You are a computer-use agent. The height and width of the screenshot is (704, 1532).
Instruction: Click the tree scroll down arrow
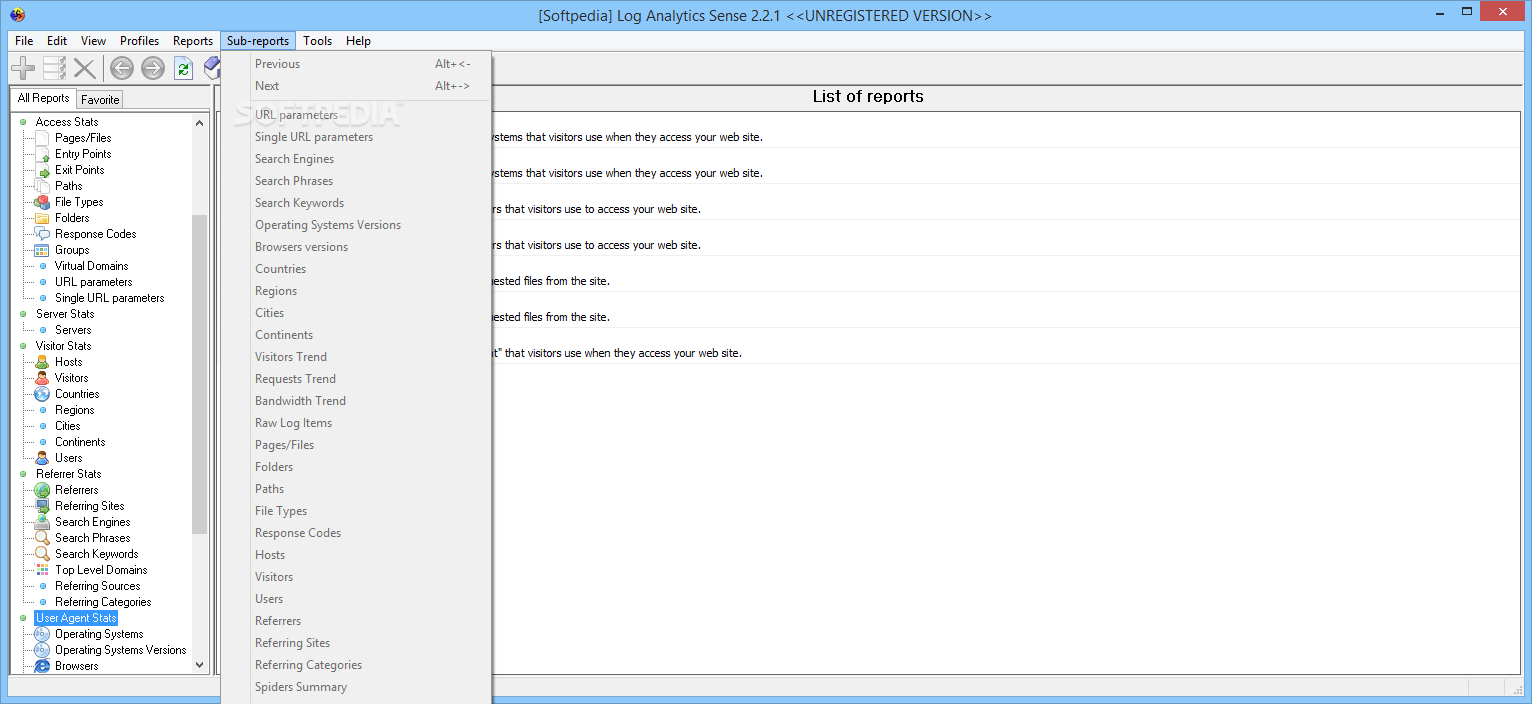click(x=199, y=665)
